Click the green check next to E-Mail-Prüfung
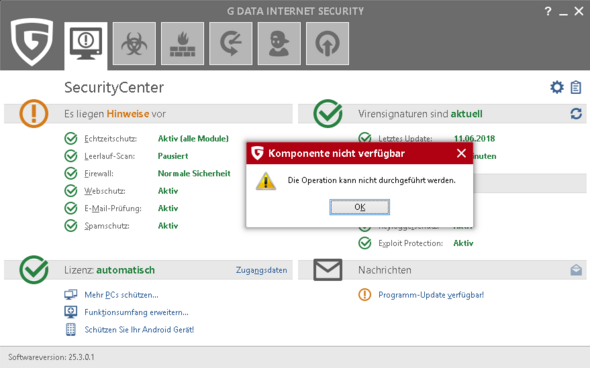Screen dimensions: 590x368 pyautogui.click(x=71, y=208)
